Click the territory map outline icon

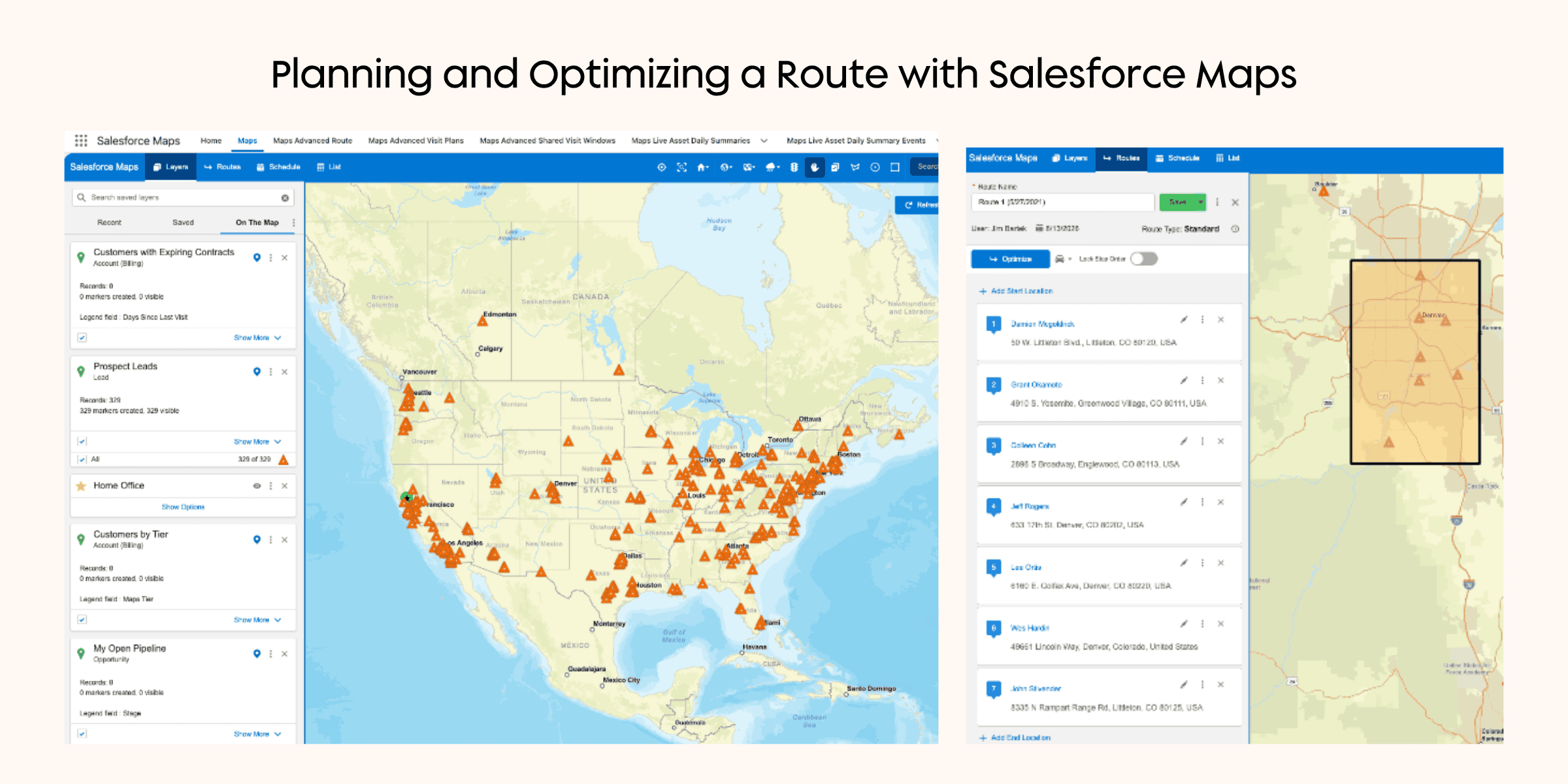pos(855,167)
